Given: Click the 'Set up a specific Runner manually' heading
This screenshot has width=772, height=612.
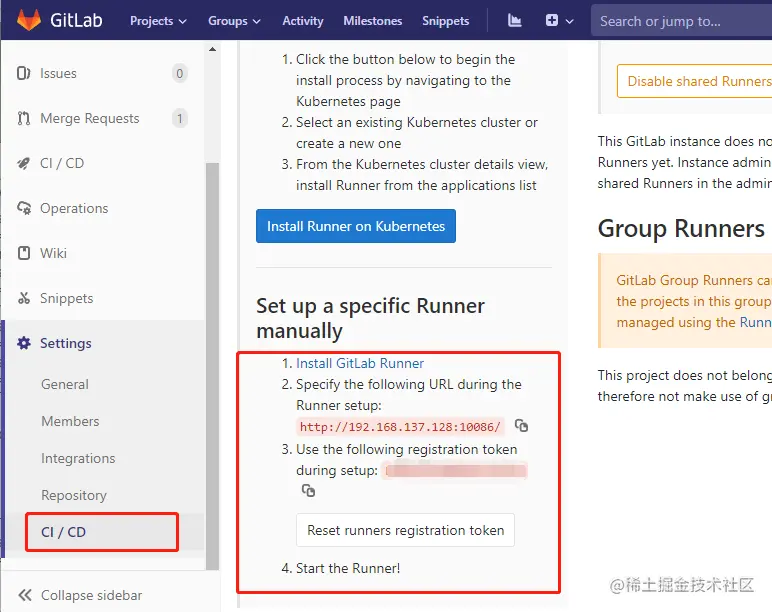Looking at the screenshot, I should [370, 318].
